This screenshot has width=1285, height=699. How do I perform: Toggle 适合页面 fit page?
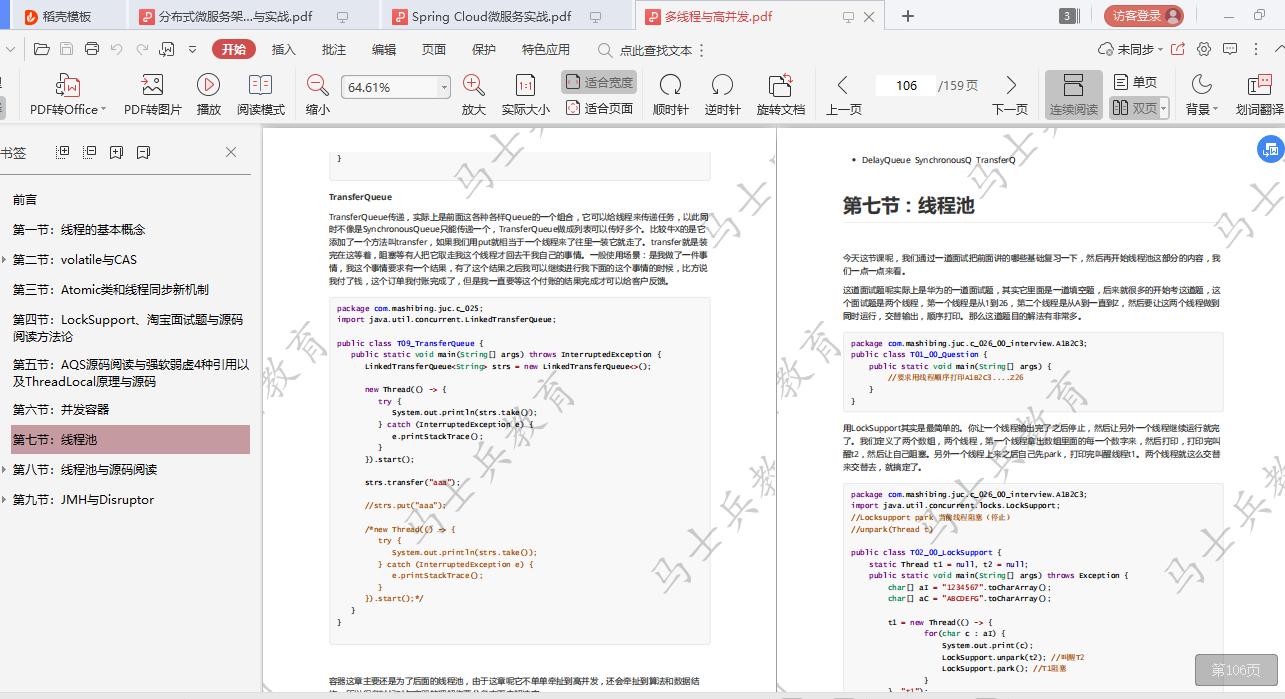[599, 108]
